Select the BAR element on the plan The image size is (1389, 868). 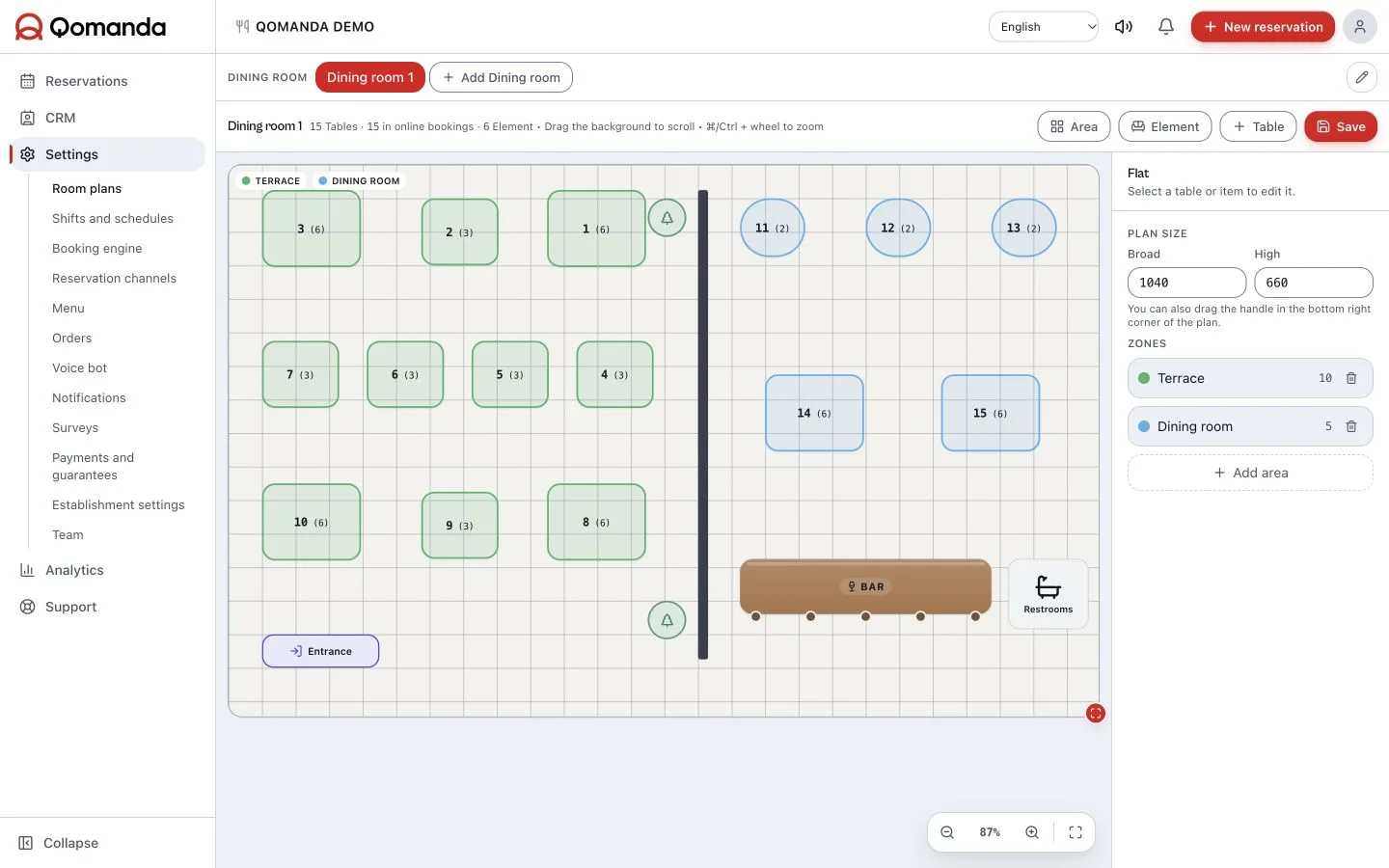(865, 586)
